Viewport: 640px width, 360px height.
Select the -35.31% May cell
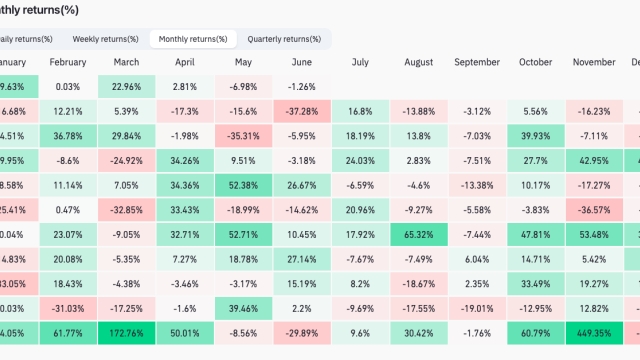click(x=243, y=136)
